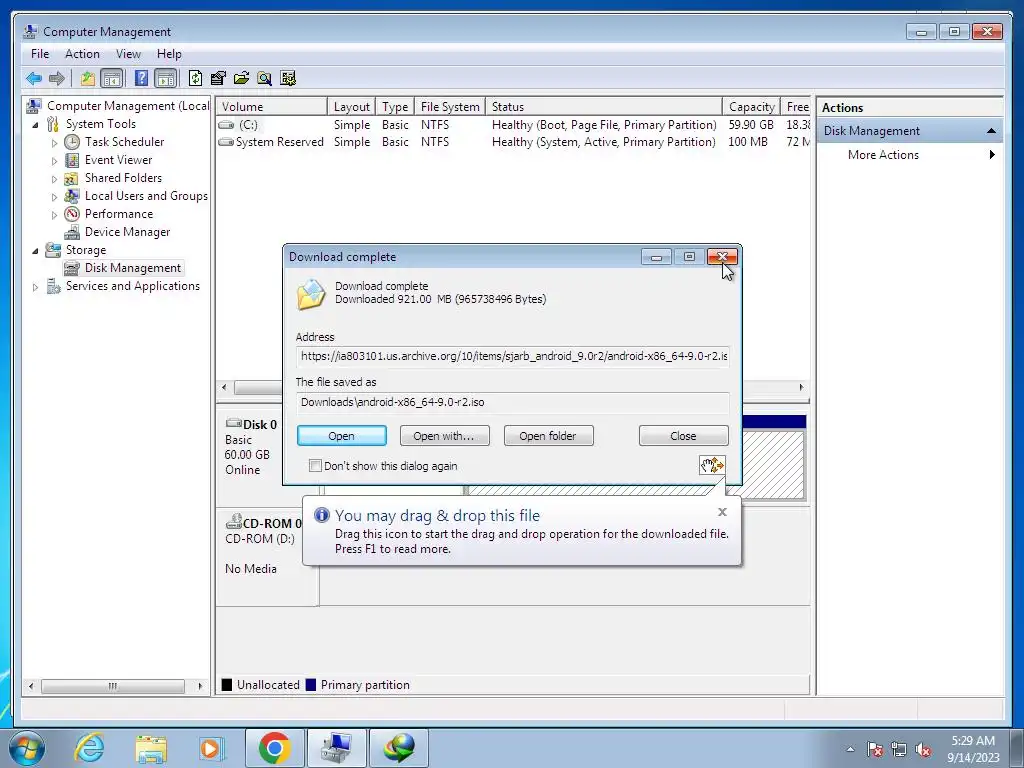
Task: Click the volume list right scroll arrow
Action: point(801,387)
